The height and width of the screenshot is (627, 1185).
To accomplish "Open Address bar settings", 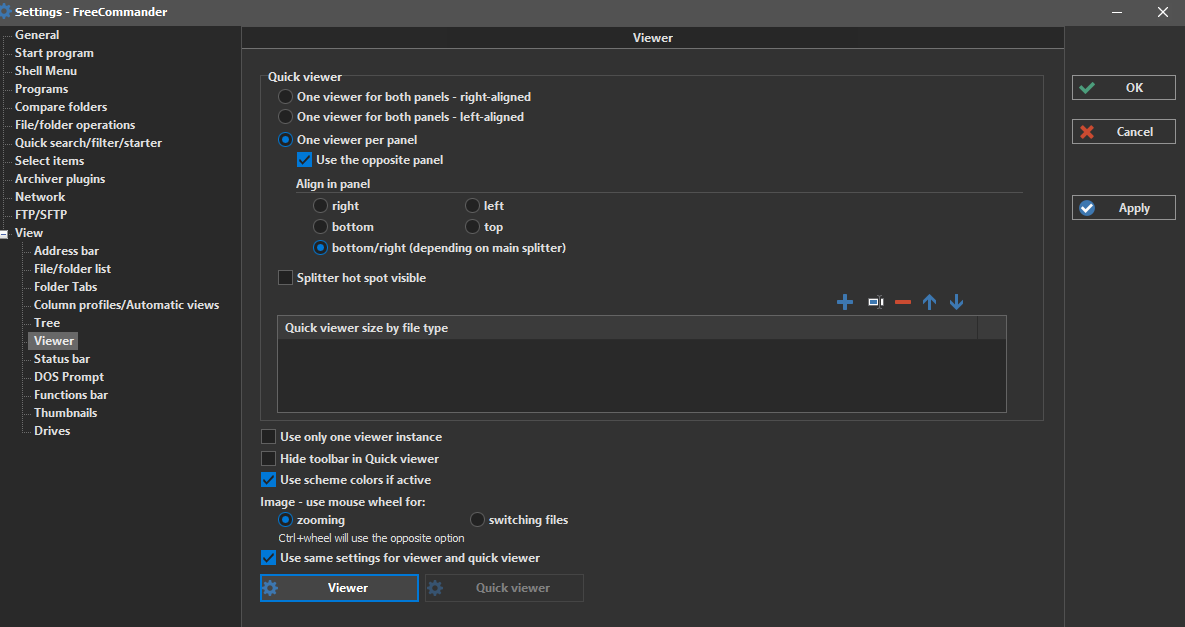I will point(67,251).
